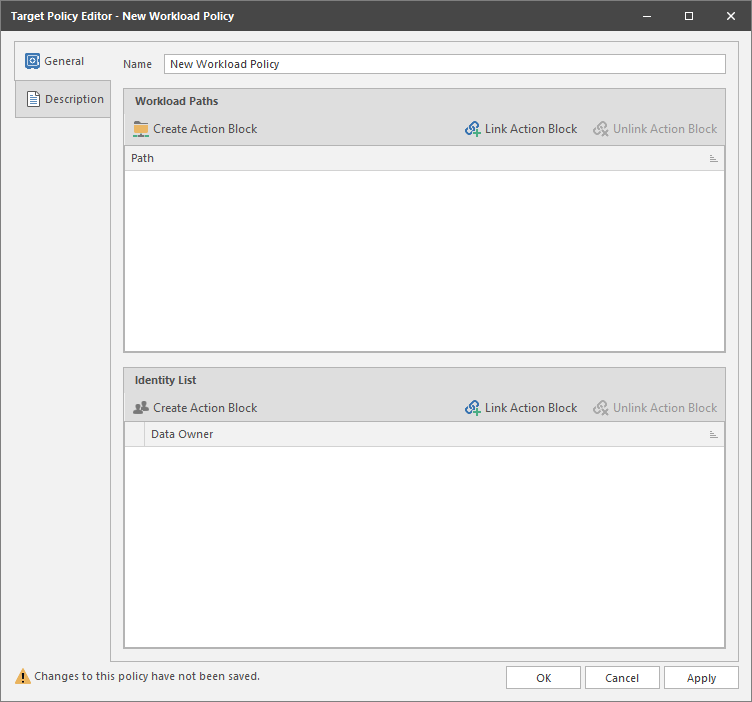752x702 pixels.
Task: Open the General tab
Action: (x=63, y=61)
